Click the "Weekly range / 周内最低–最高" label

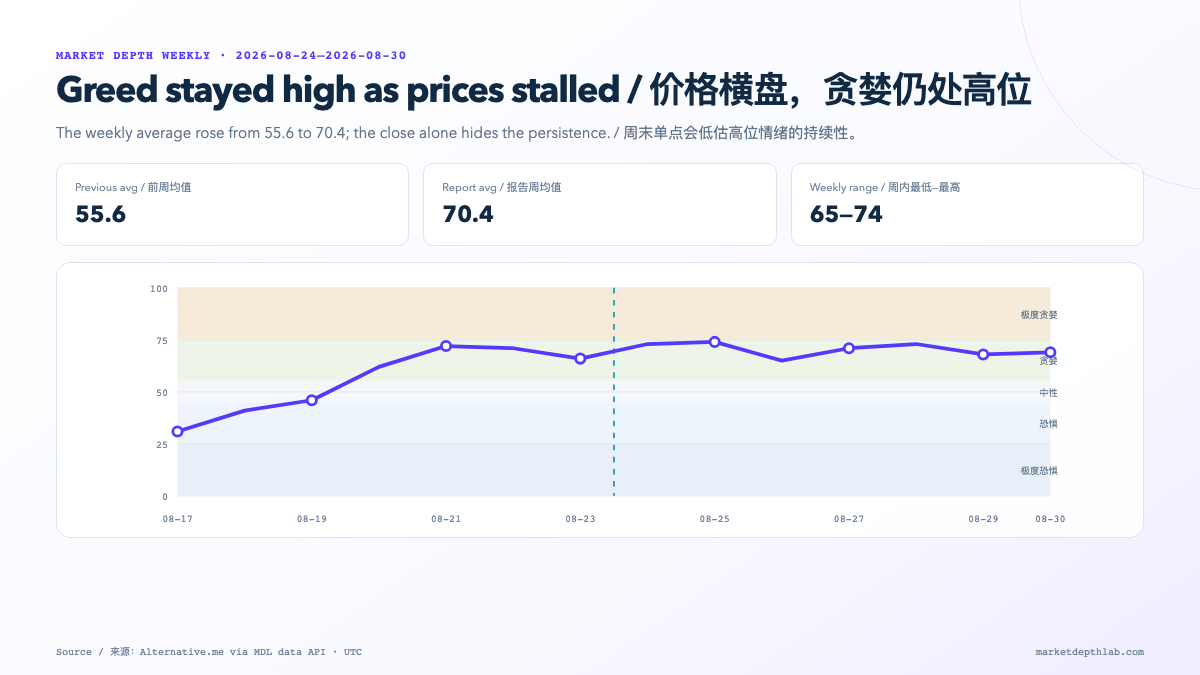[885, 187]
